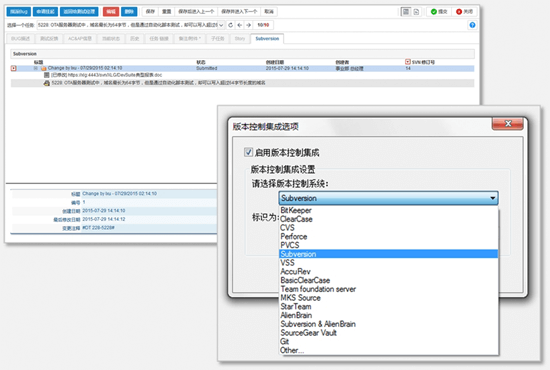Open the Story tab
This screenshot has width=550, height=370.
240,39
